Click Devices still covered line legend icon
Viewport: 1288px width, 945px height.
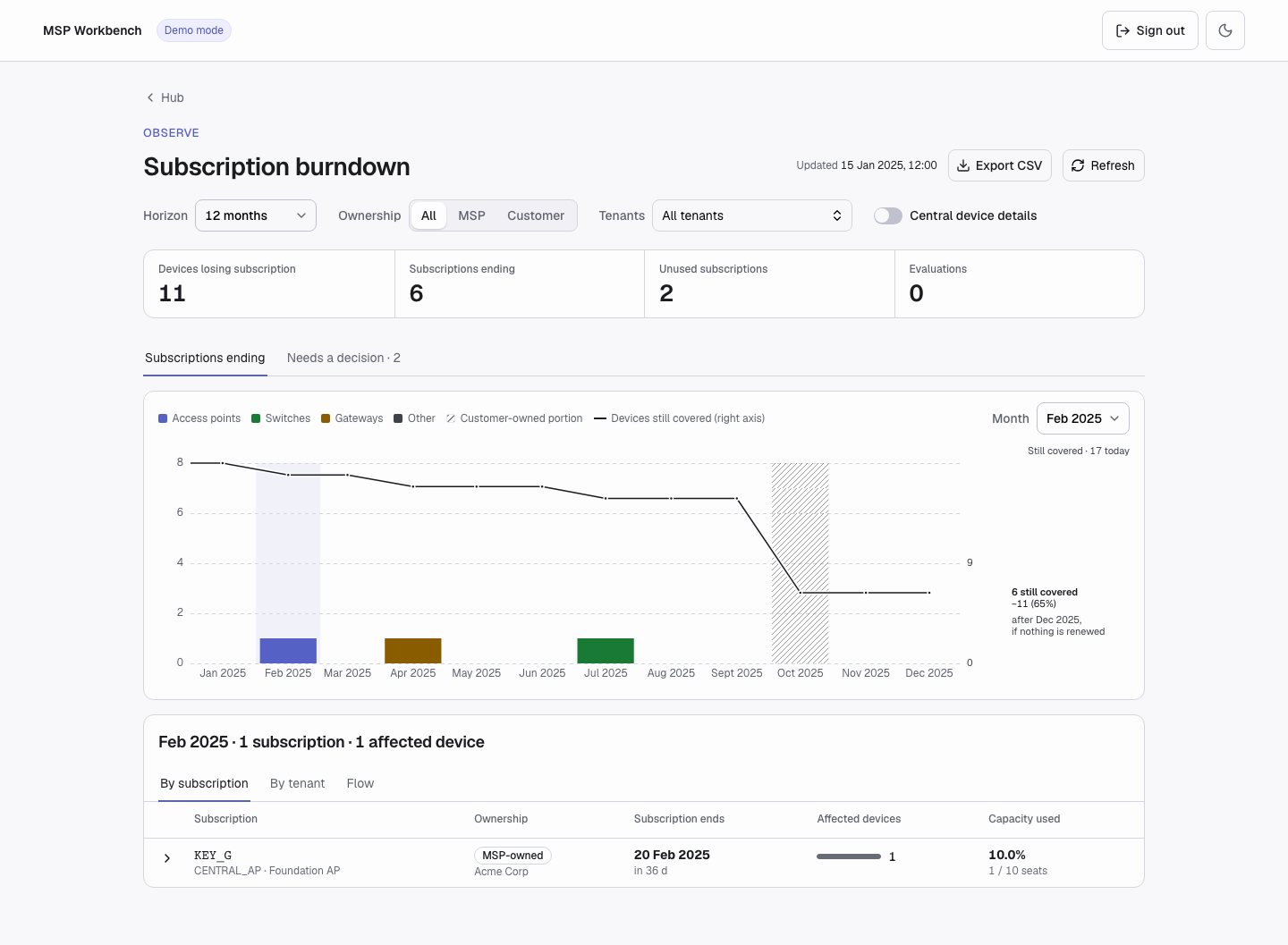[600, 418]
